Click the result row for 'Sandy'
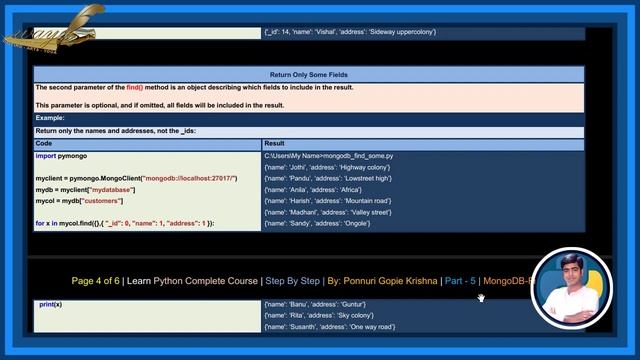The image size is (640, 360). coord(318,223)
